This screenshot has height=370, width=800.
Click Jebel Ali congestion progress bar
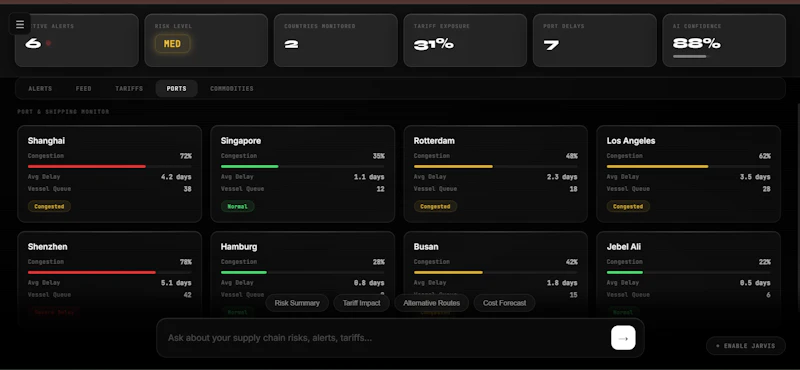click(x=688, y=273)
